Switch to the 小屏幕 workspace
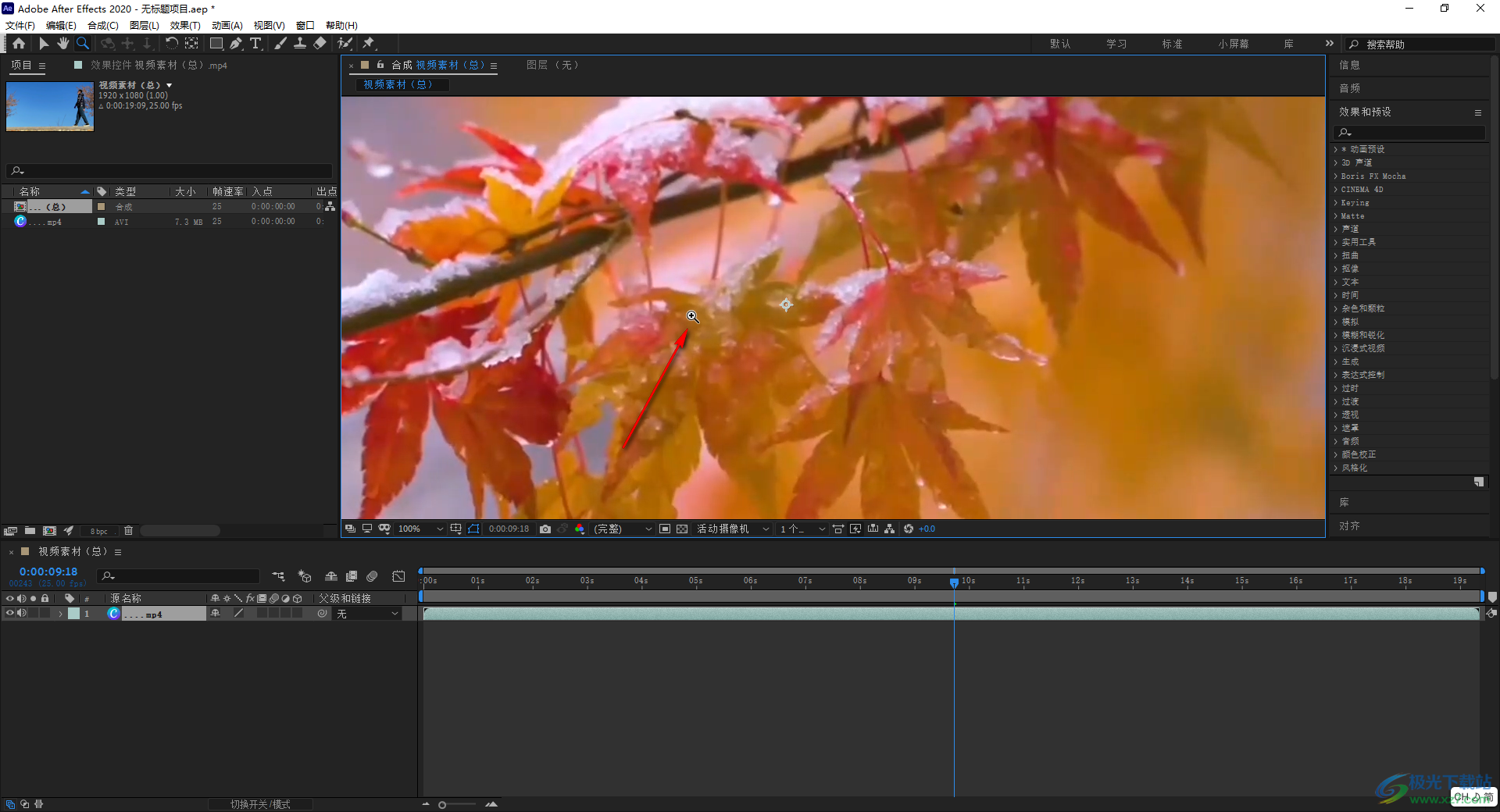 [x=1233, y=44]
